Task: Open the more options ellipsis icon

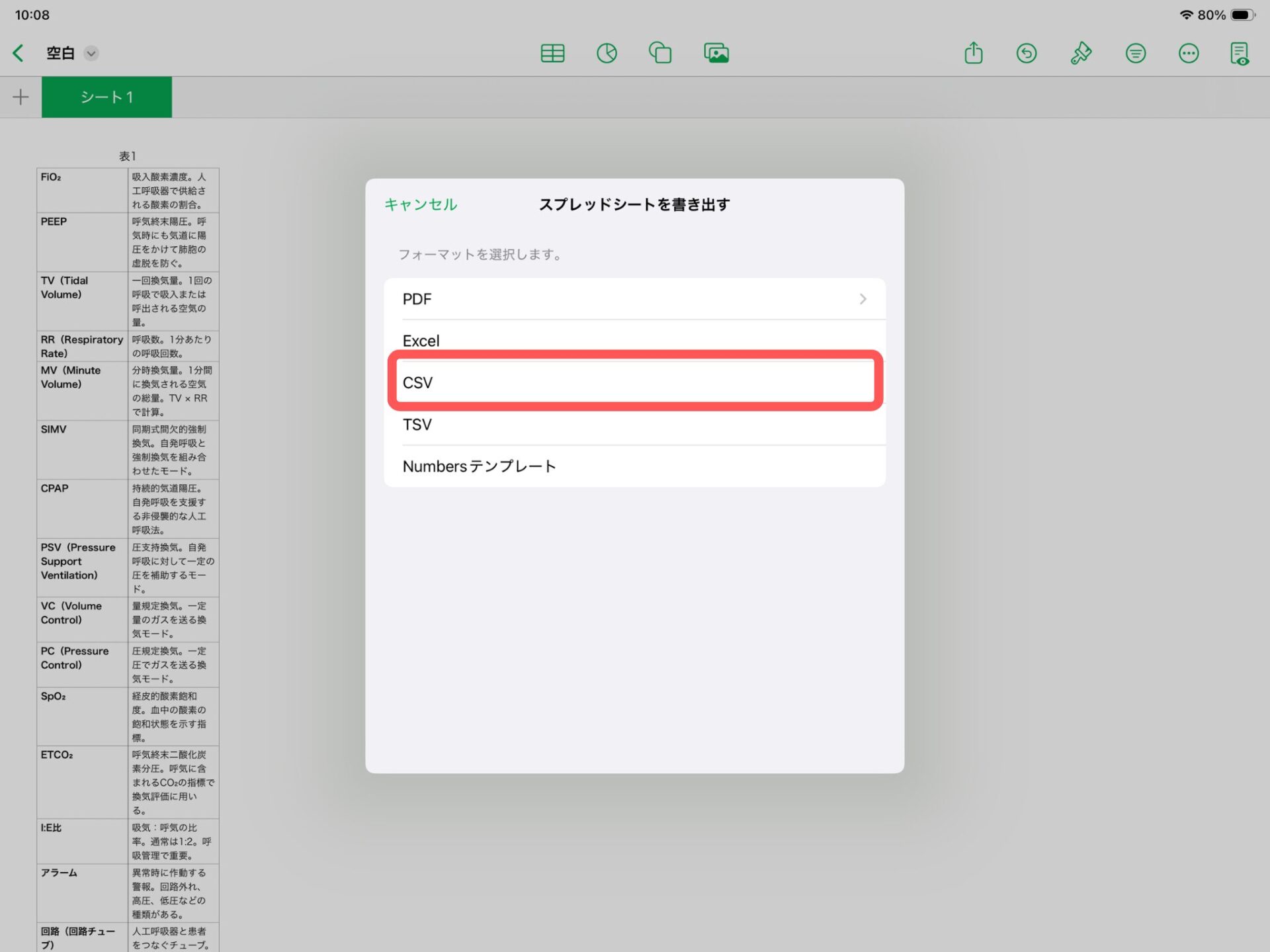Action: pyautogui.click(x=1188, y=53)
